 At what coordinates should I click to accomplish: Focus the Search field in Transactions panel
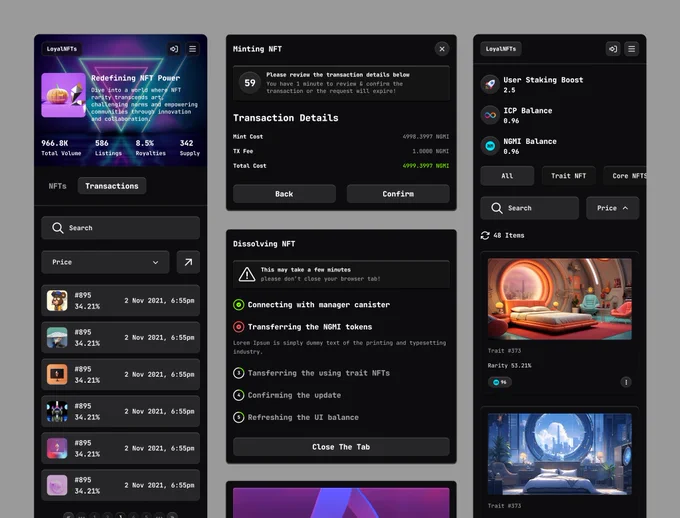pyautogui.click(x=121, y=228)
